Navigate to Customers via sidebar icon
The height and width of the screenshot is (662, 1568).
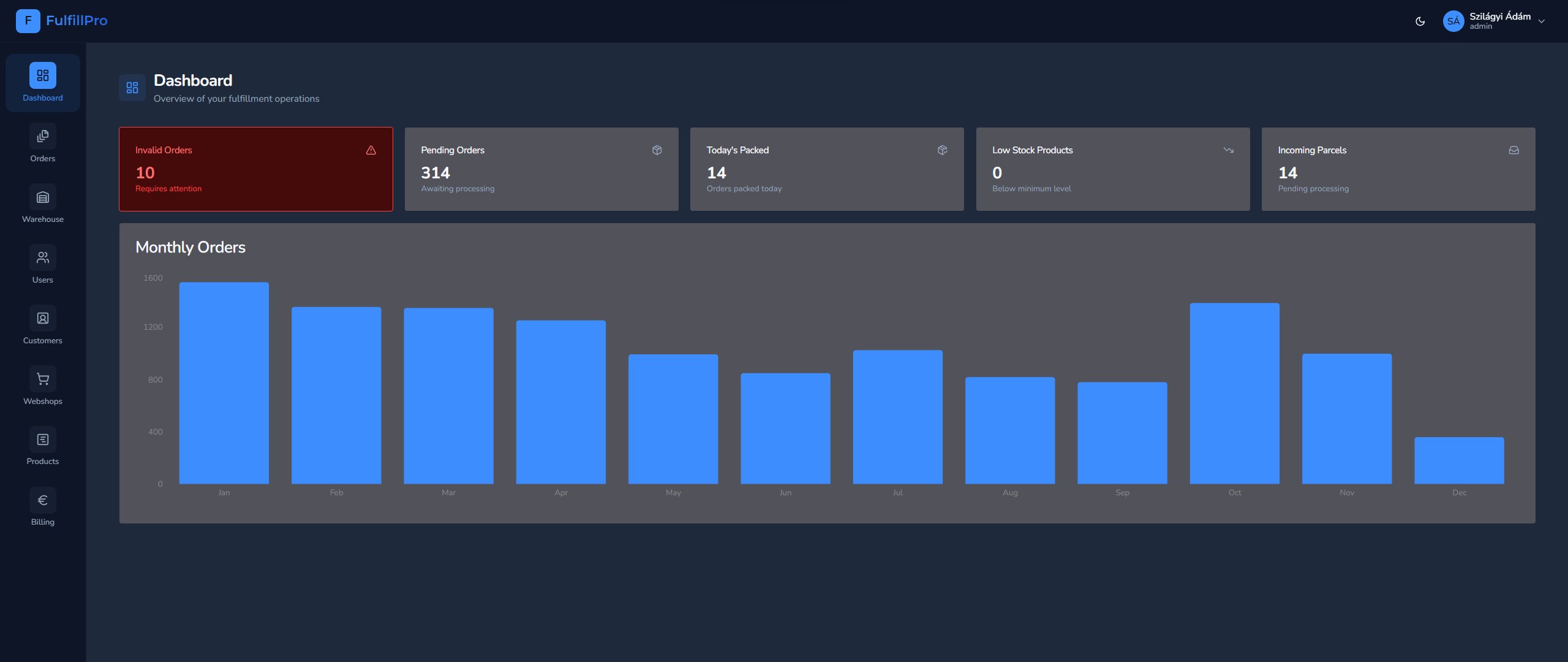click(x=42, y=318)
